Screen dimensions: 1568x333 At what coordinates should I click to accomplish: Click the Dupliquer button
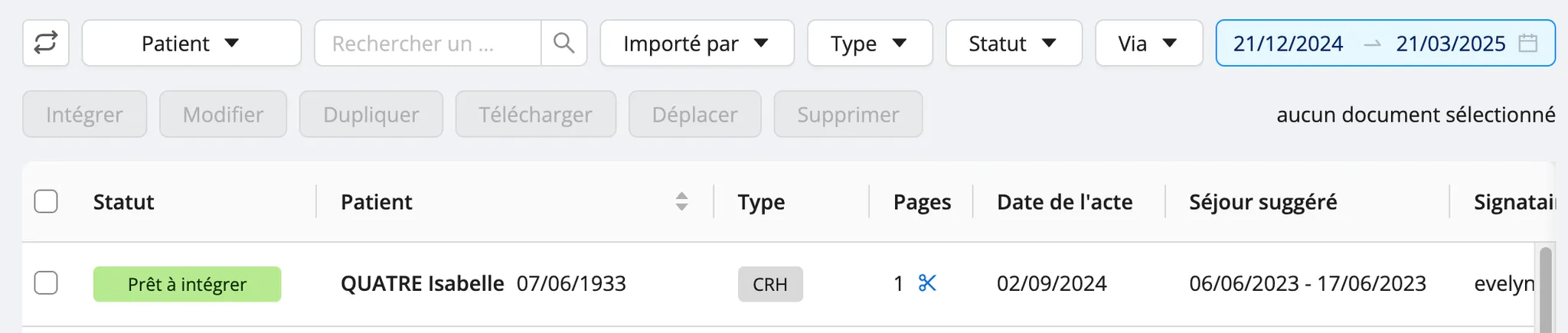(x=371, y=114)
